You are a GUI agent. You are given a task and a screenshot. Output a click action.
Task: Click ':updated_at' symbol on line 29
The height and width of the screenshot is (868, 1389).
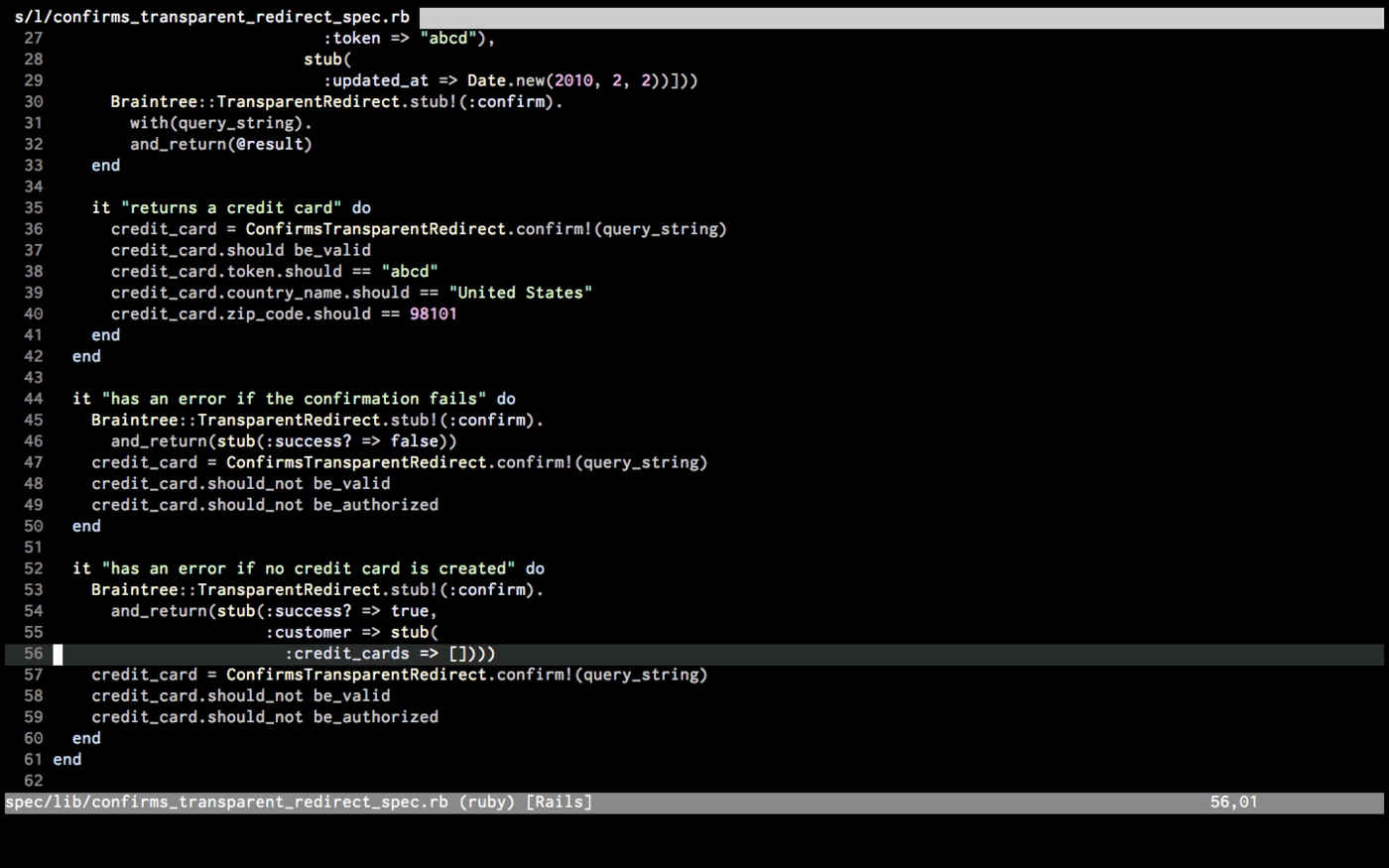tap(376, 80)
